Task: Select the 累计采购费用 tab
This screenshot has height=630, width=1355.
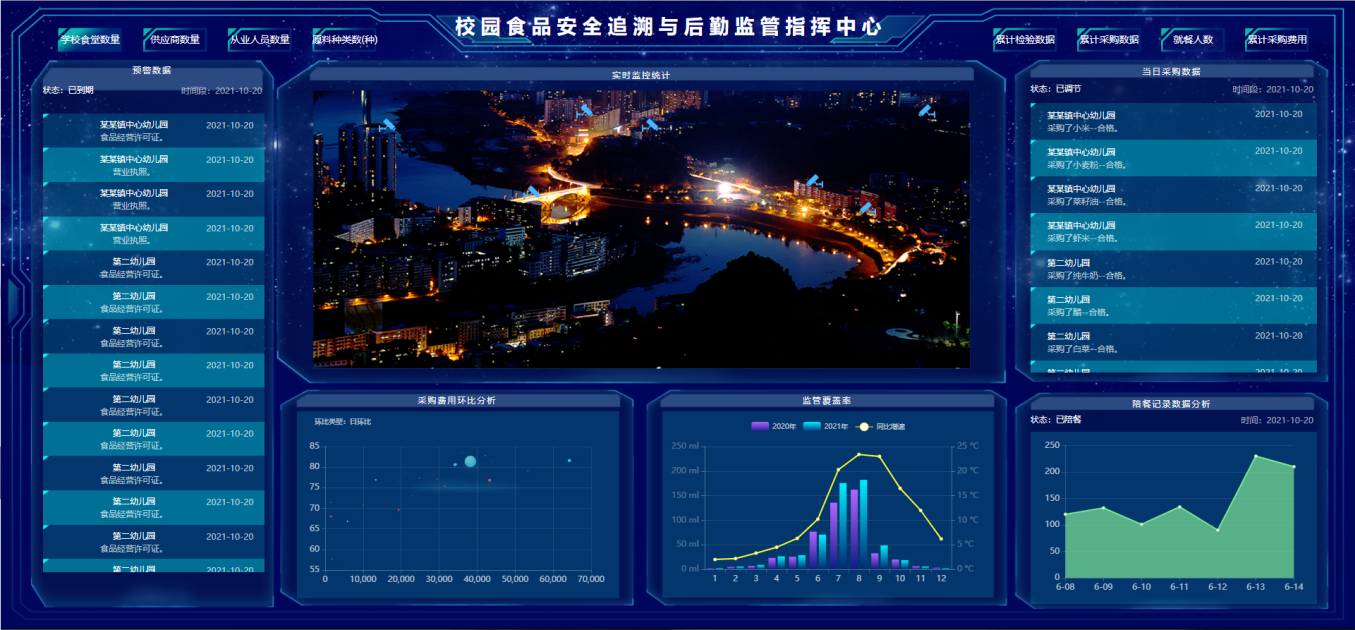Action: [1276, 40]
